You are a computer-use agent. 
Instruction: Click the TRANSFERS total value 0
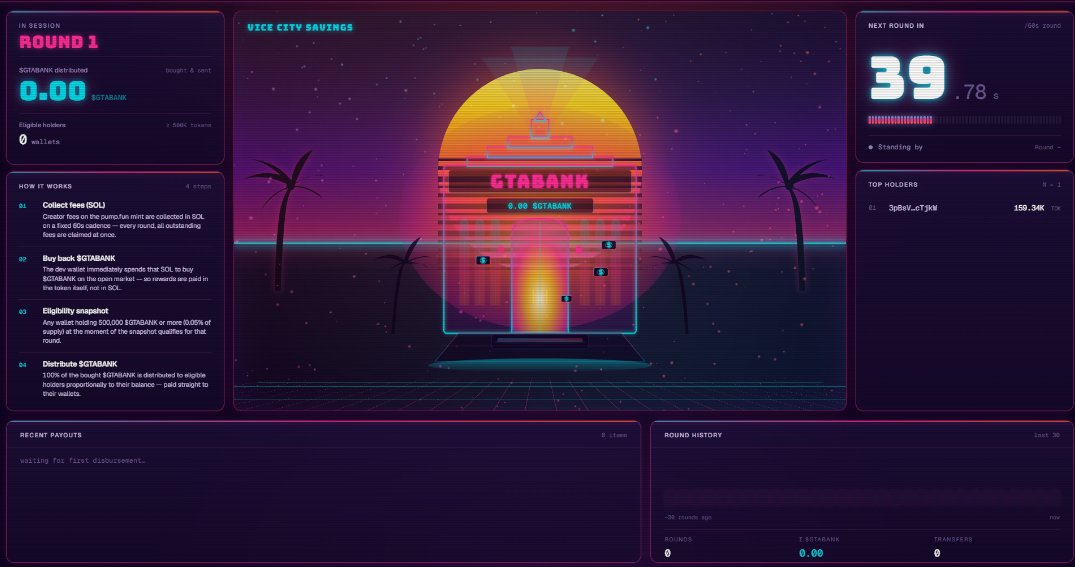[x=937, y=553]
